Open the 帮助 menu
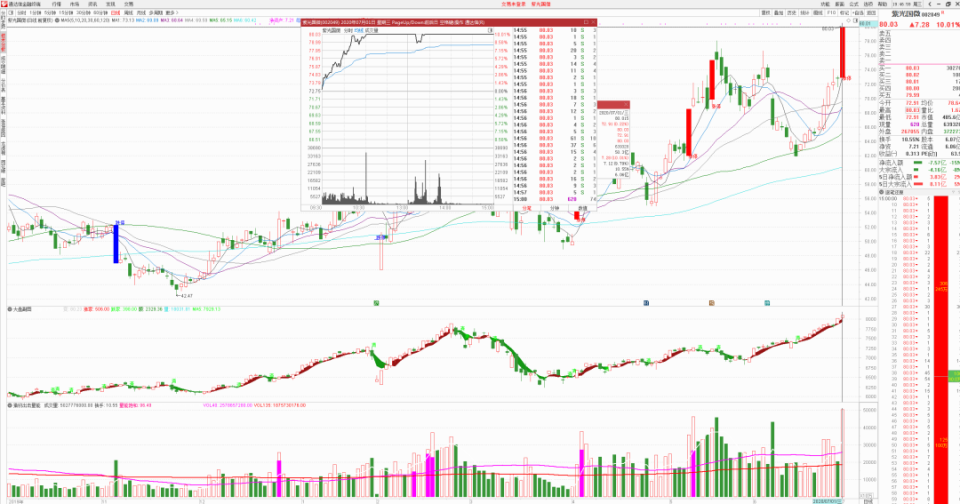 (882, 4)
